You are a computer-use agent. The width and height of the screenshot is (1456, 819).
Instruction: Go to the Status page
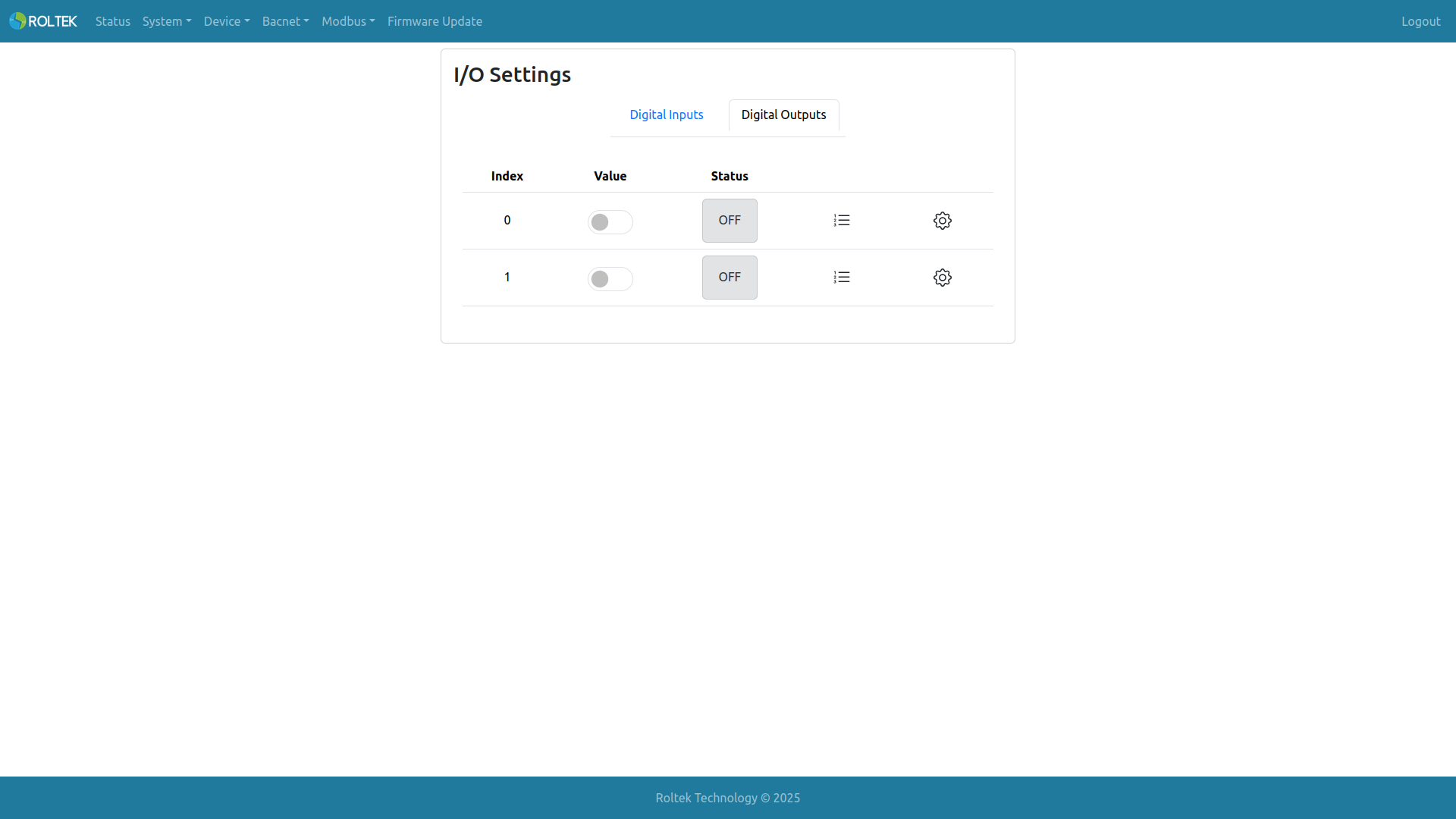[x=113, y=21]
